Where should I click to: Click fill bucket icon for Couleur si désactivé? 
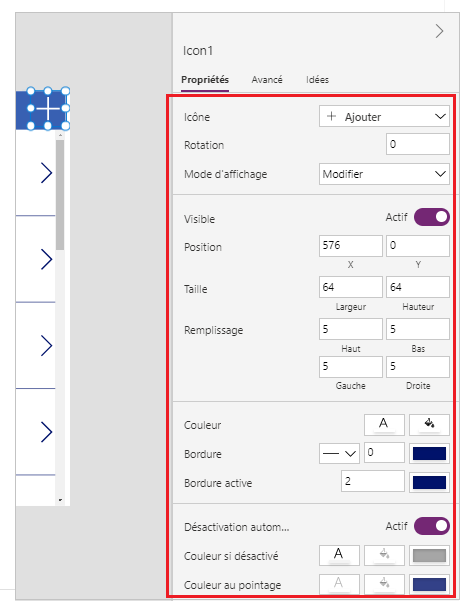[x=384, y=555]
